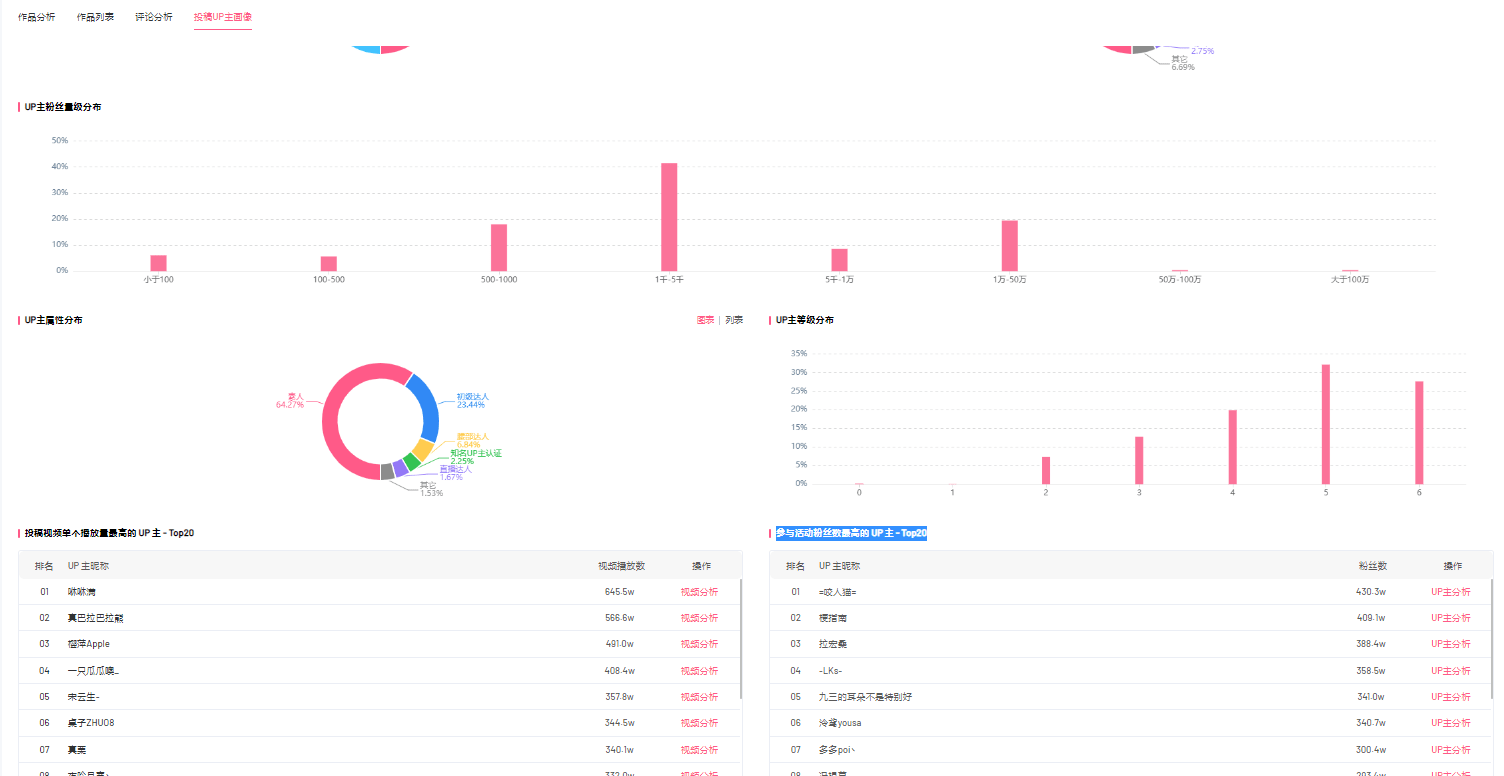The width and height of the screenshot is (1504, 776).
Task: Open 视频分析 for the 357.8w row
Action: point(699,697)
